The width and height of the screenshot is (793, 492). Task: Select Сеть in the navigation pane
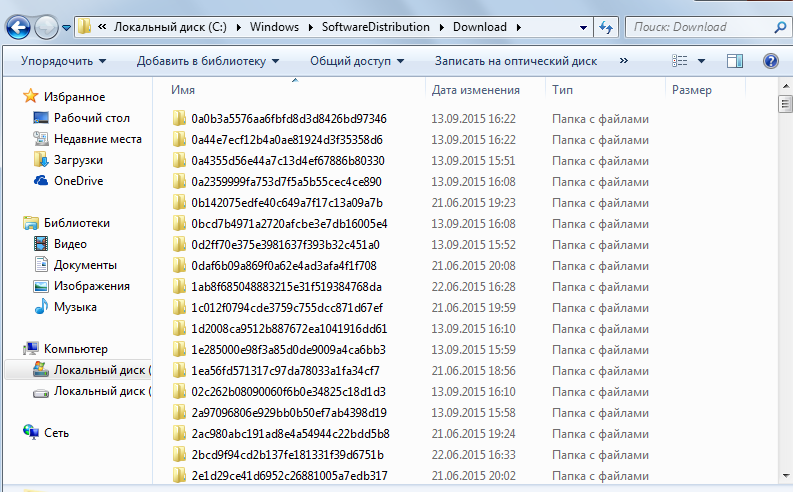(x=56, y=433)
